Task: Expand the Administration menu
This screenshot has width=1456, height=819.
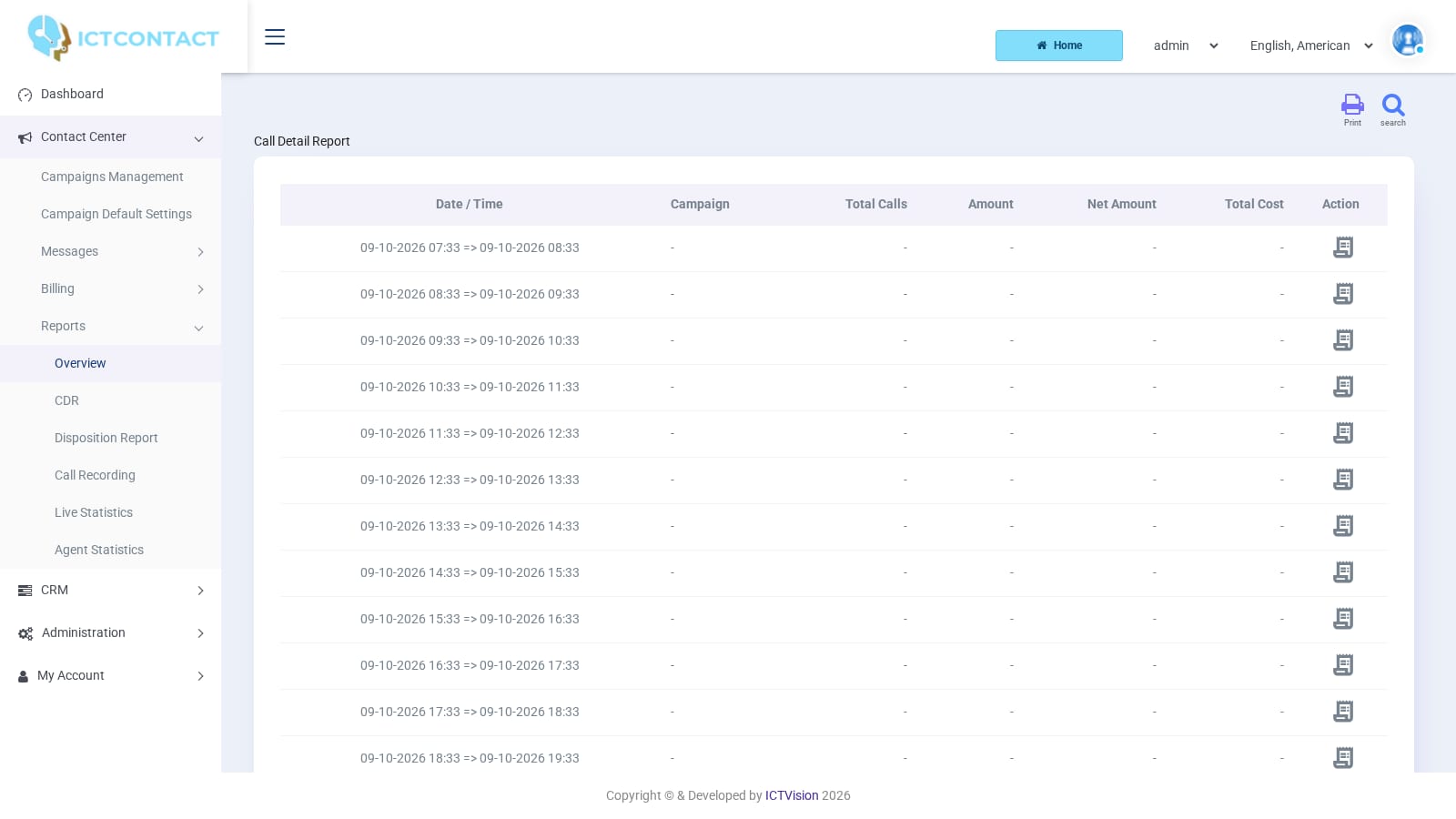Action: 110,632
